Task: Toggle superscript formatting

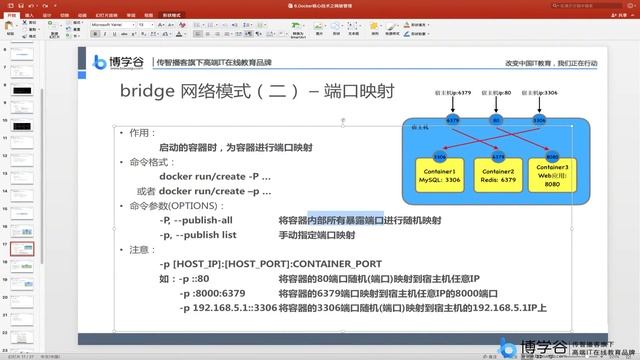Action: point(134,34)
